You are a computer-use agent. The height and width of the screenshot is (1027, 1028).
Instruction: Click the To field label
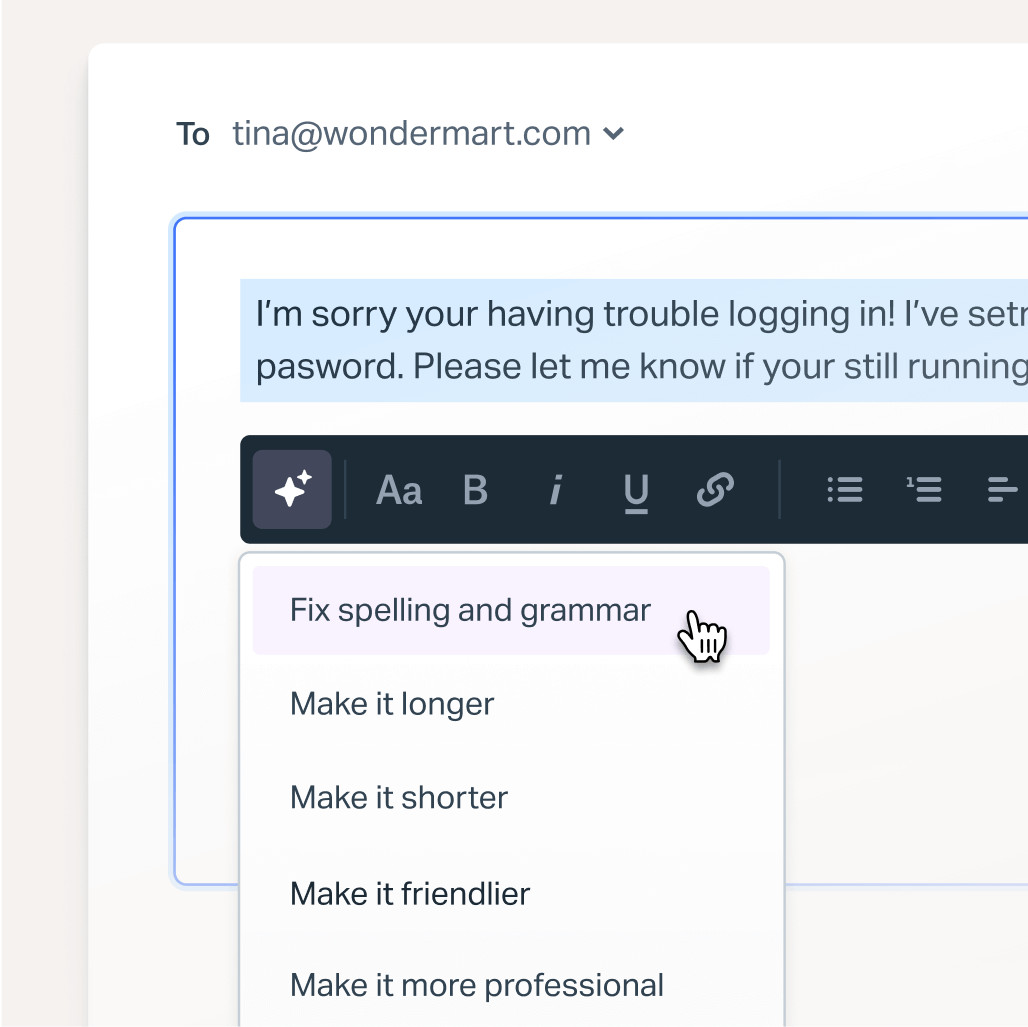tap(193, 134)
